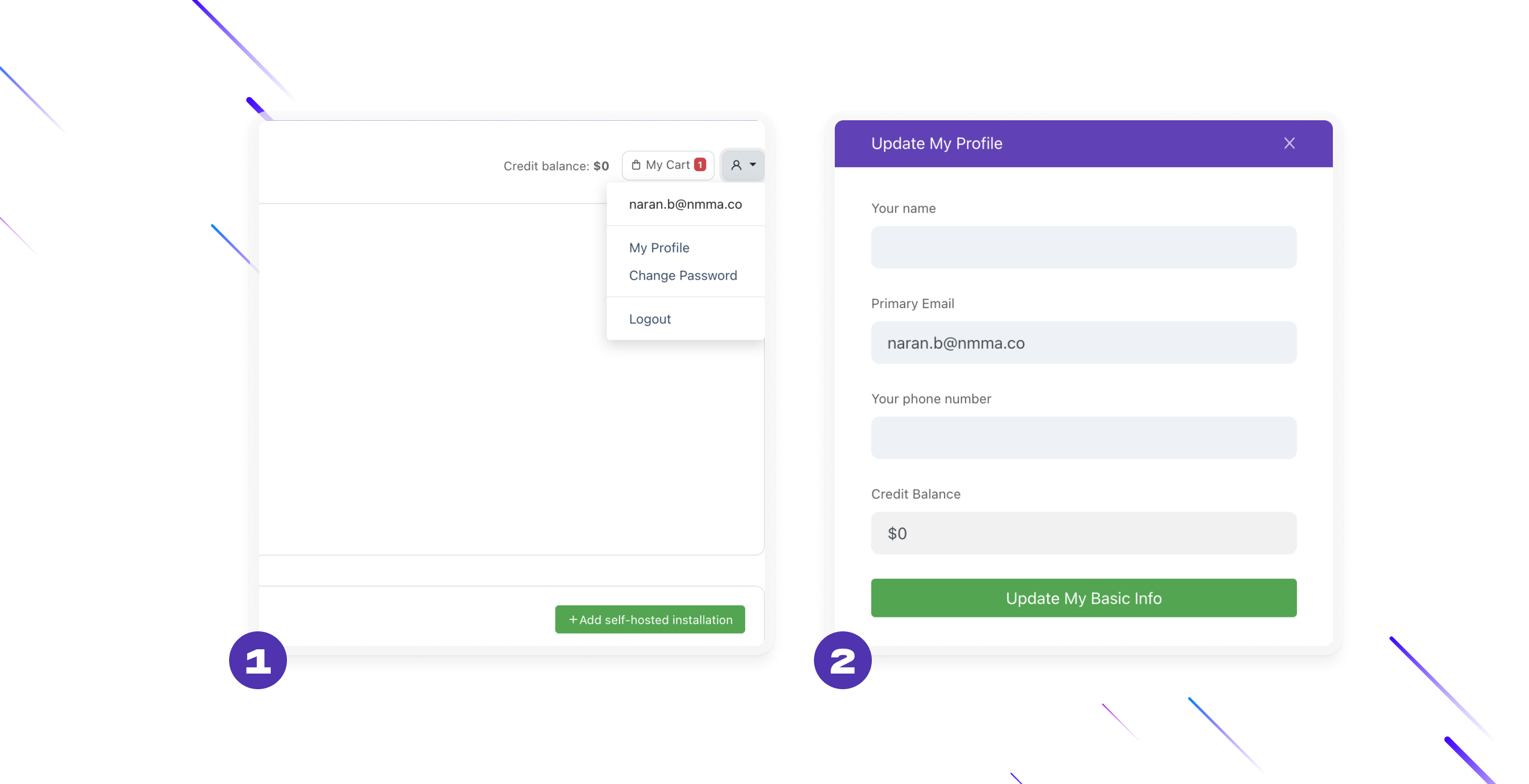This screenshot has height=784, width=1529.
Task: Open the My Cart button
Action: pos(668,165)
